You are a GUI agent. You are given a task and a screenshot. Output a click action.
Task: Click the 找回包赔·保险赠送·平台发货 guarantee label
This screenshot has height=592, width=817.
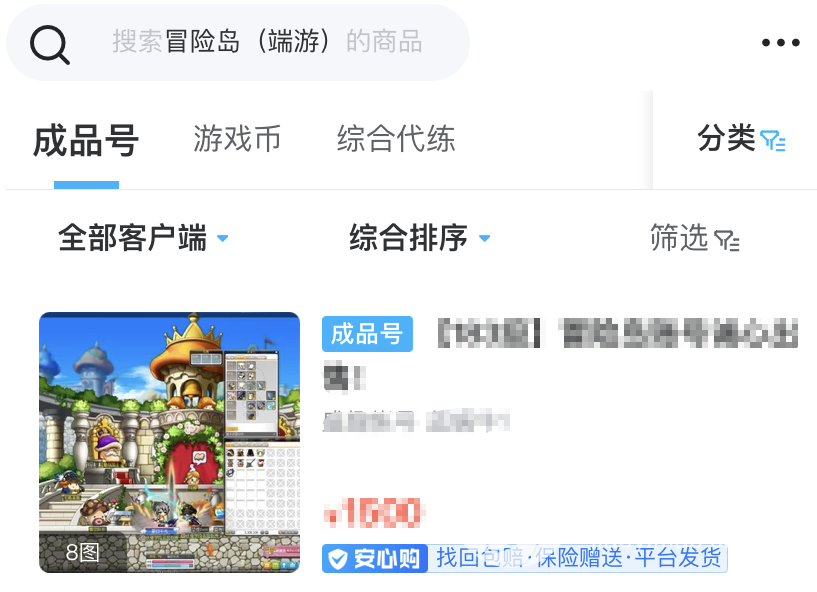point(578,558)
